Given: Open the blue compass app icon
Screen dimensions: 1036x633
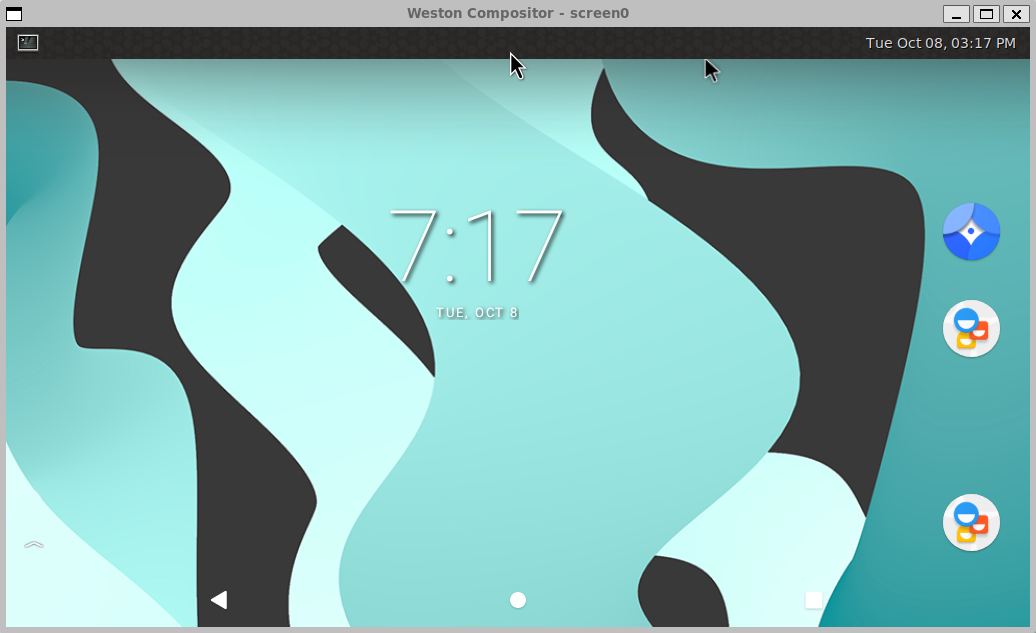Looking at the screenshot, I should [x=971, y=231].
